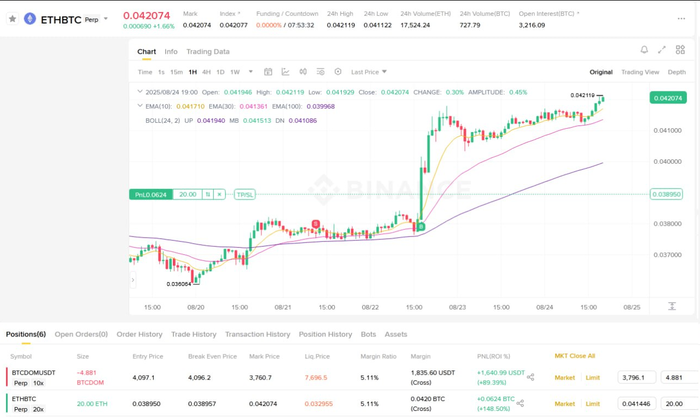700x418 pixels.
Task: Open the Position History tab
Action: pos(325,334)
